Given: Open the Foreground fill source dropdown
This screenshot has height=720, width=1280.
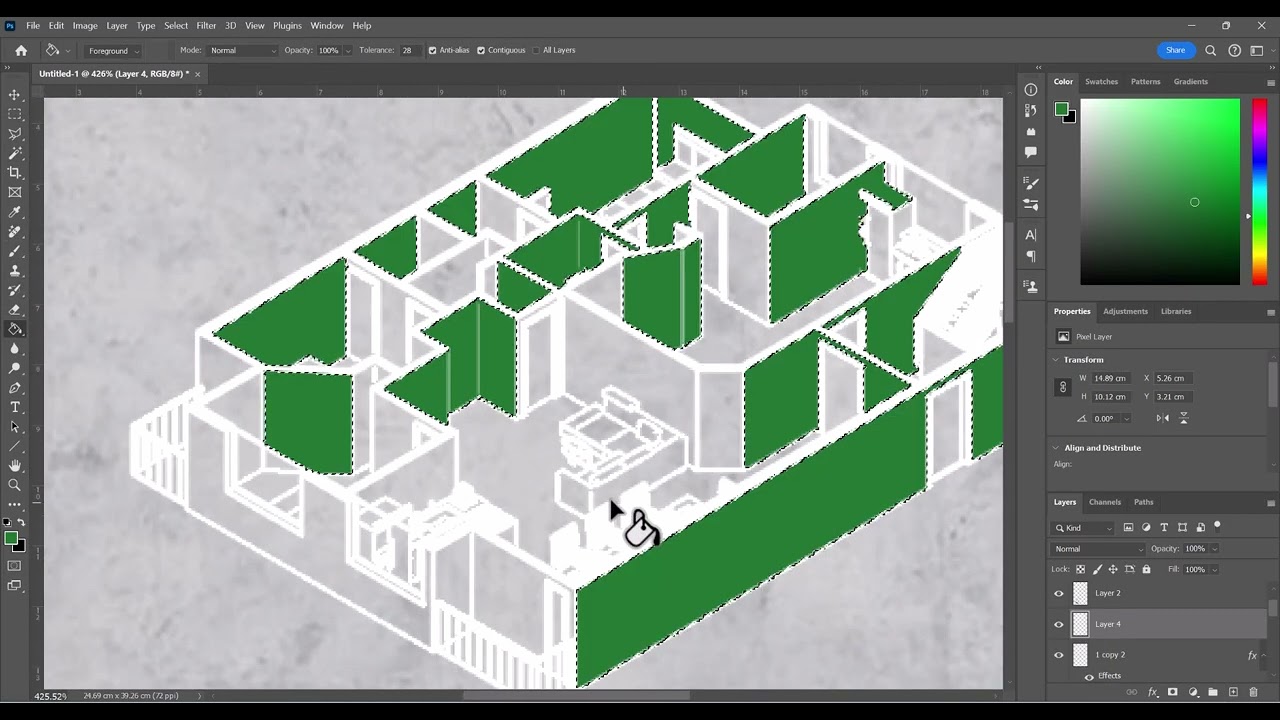Looking at the screenshot, I should (112, 50).
